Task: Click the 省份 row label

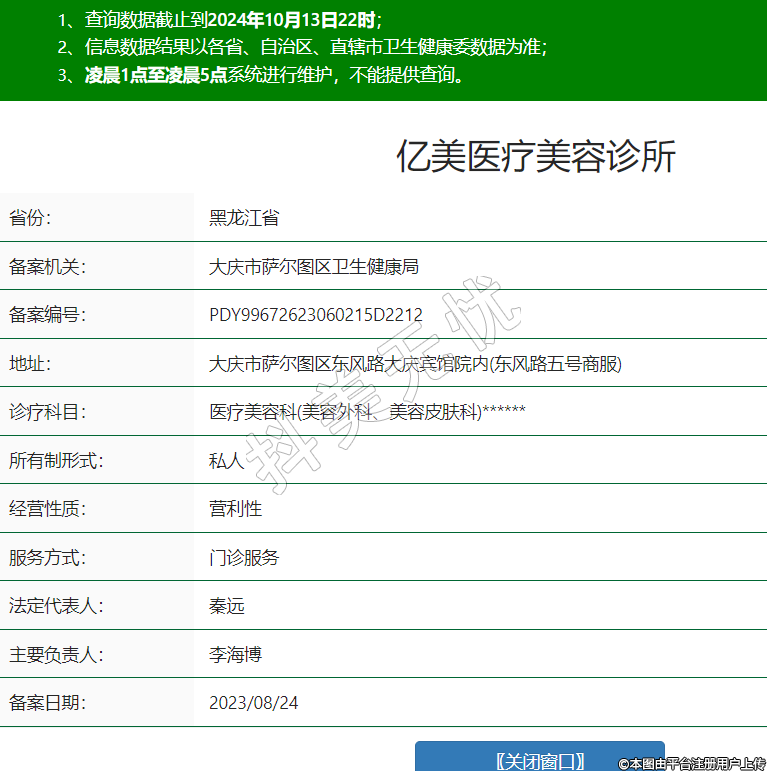Action: (x=30, y=218)
